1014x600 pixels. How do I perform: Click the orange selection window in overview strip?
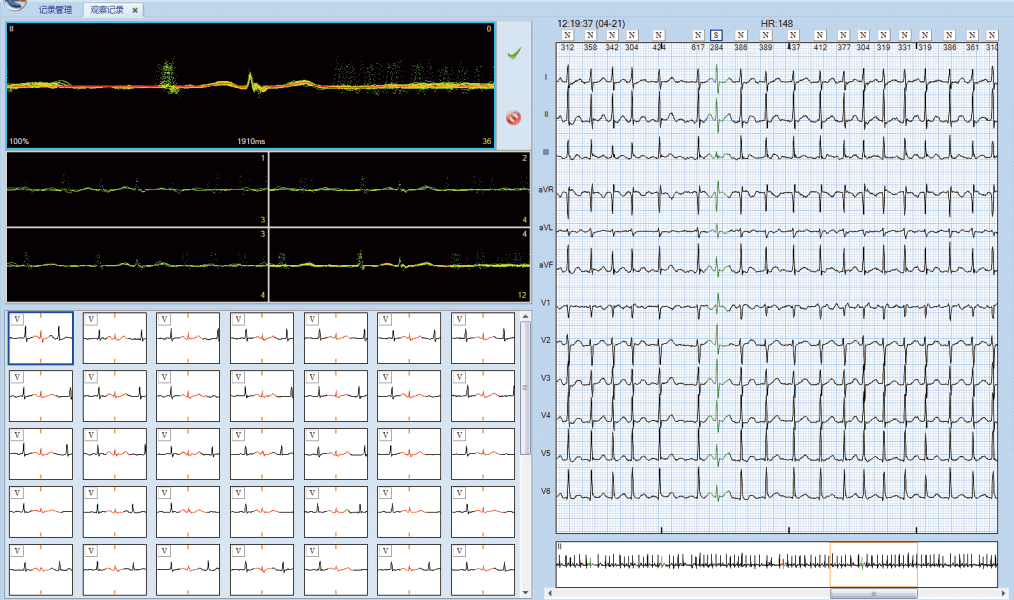coord(873,564)
